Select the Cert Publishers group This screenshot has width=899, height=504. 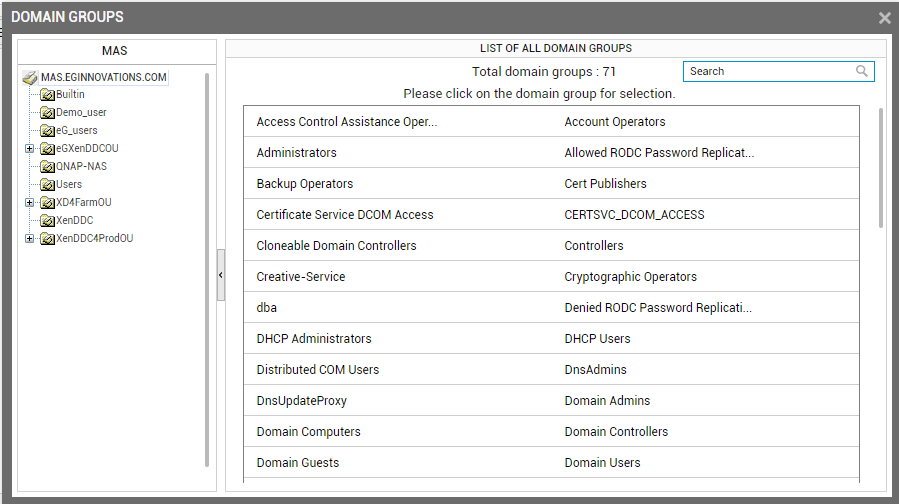[605, 183]
